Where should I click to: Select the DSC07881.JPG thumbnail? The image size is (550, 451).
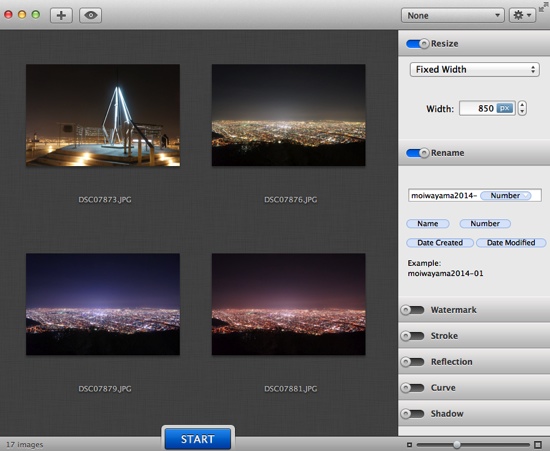pos(289,304)
